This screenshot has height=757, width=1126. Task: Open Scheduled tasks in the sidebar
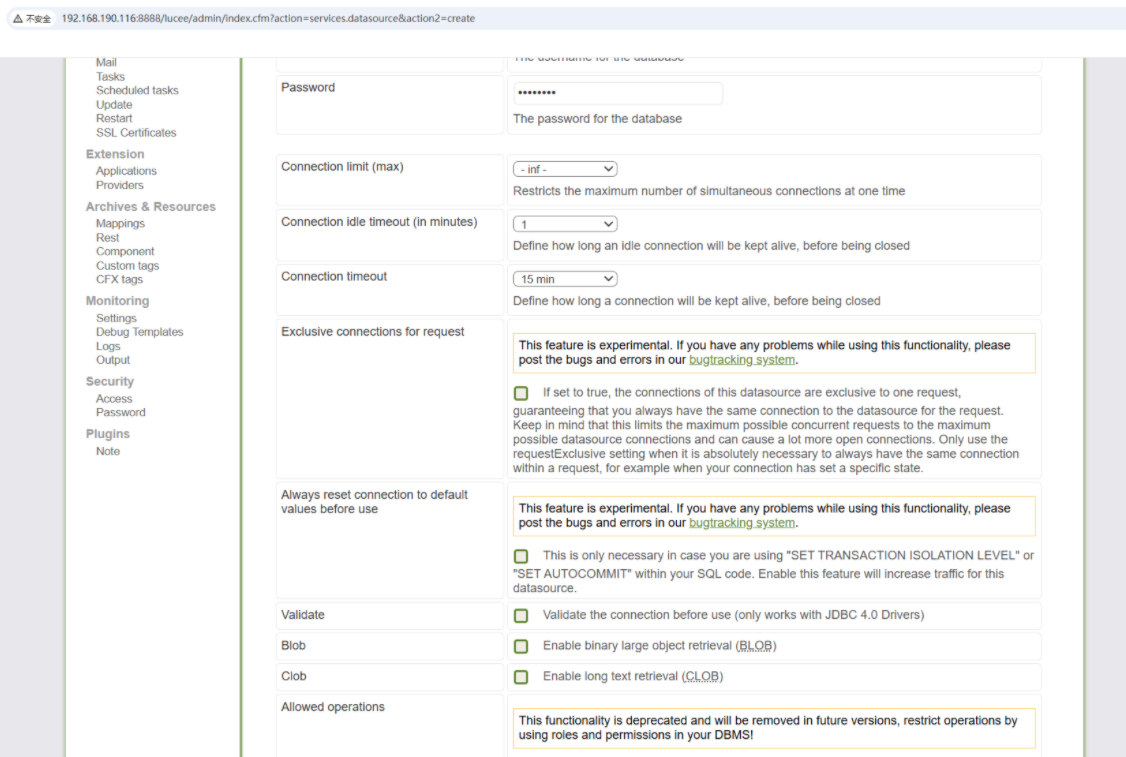(137, 90)
